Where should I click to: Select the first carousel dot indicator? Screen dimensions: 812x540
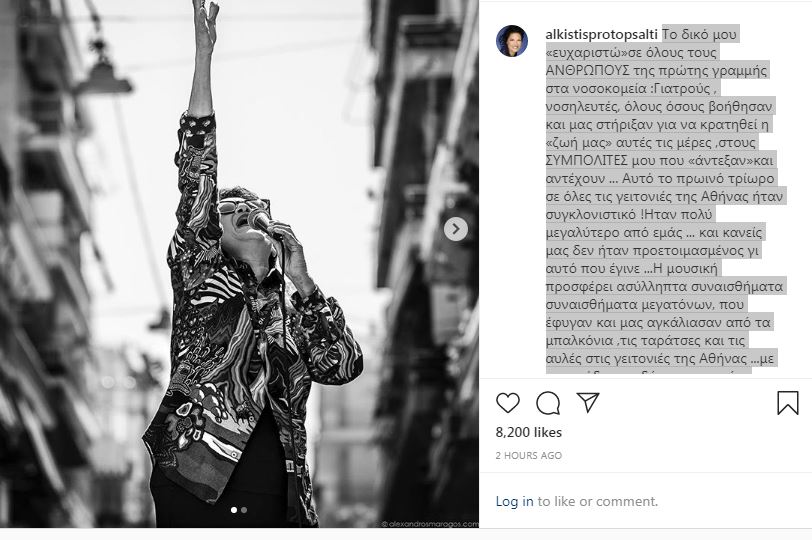(x=234, y=510)
